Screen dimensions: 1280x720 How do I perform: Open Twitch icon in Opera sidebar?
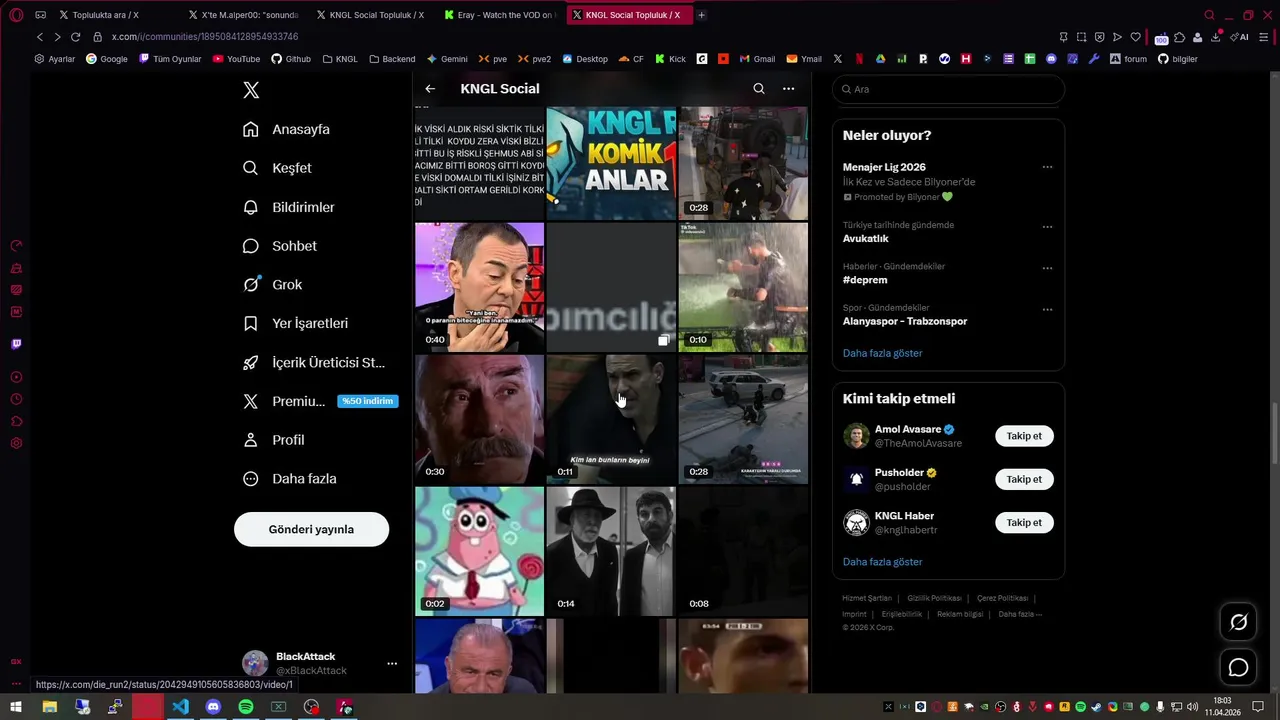(16, 344)
